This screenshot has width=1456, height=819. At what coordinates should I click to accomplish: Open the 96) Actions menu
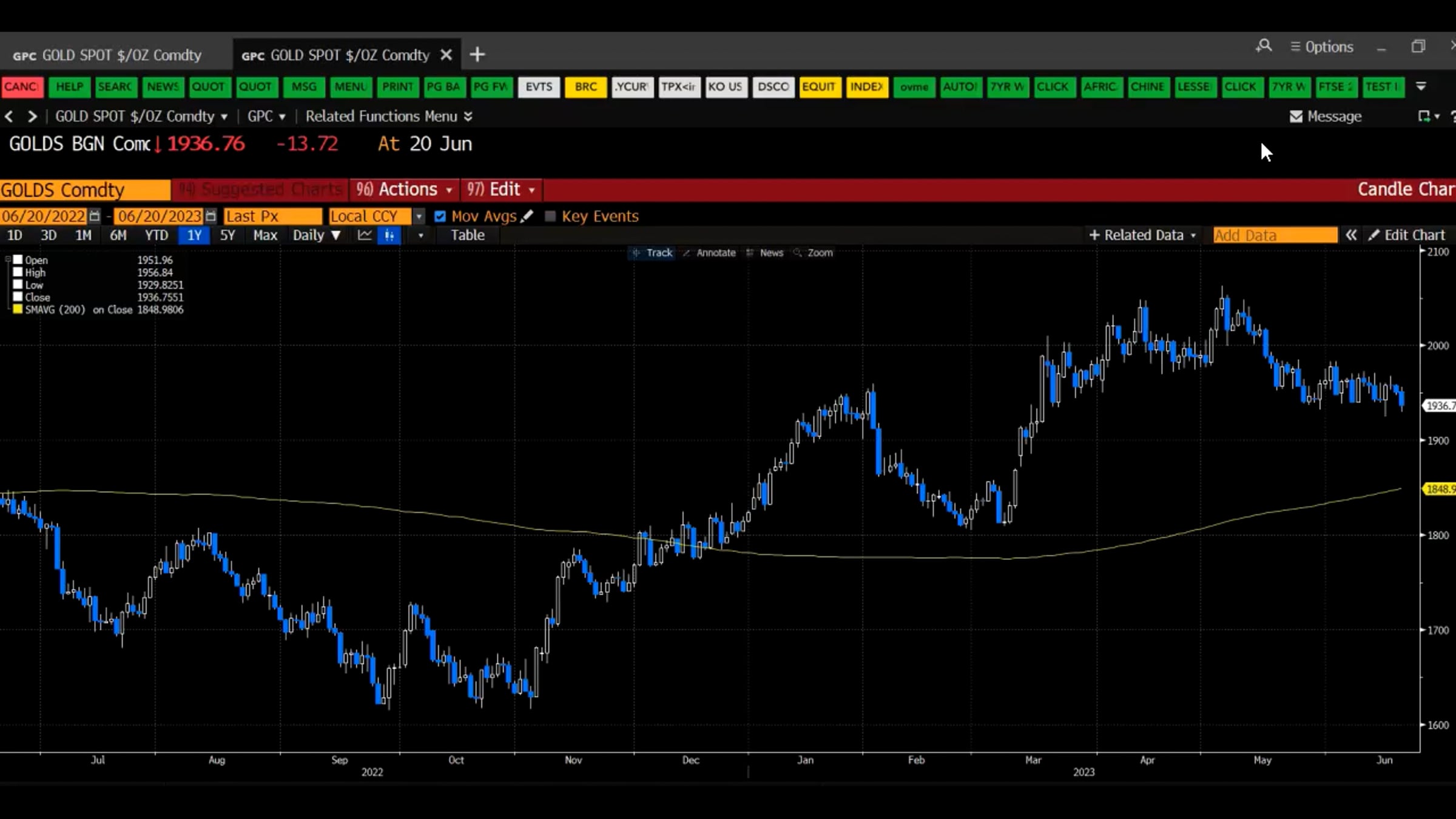[x=404, y=190]
